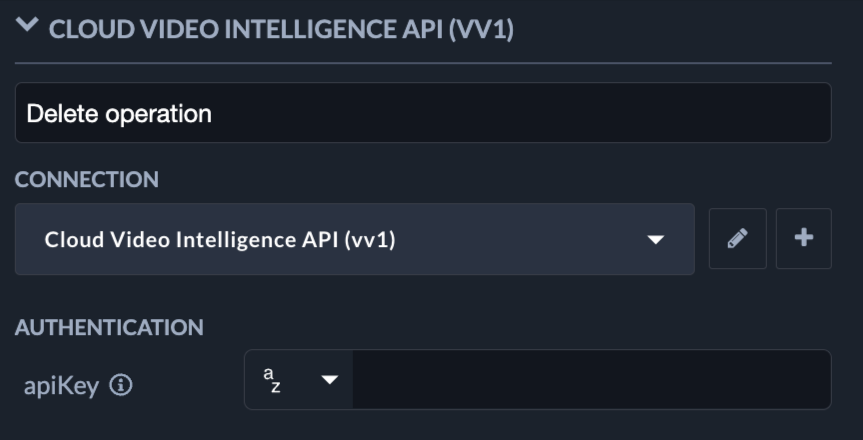Click the 'Delete operation' text in name box
863x440 pixels.
pyautogui.click(x=119, y=113)
